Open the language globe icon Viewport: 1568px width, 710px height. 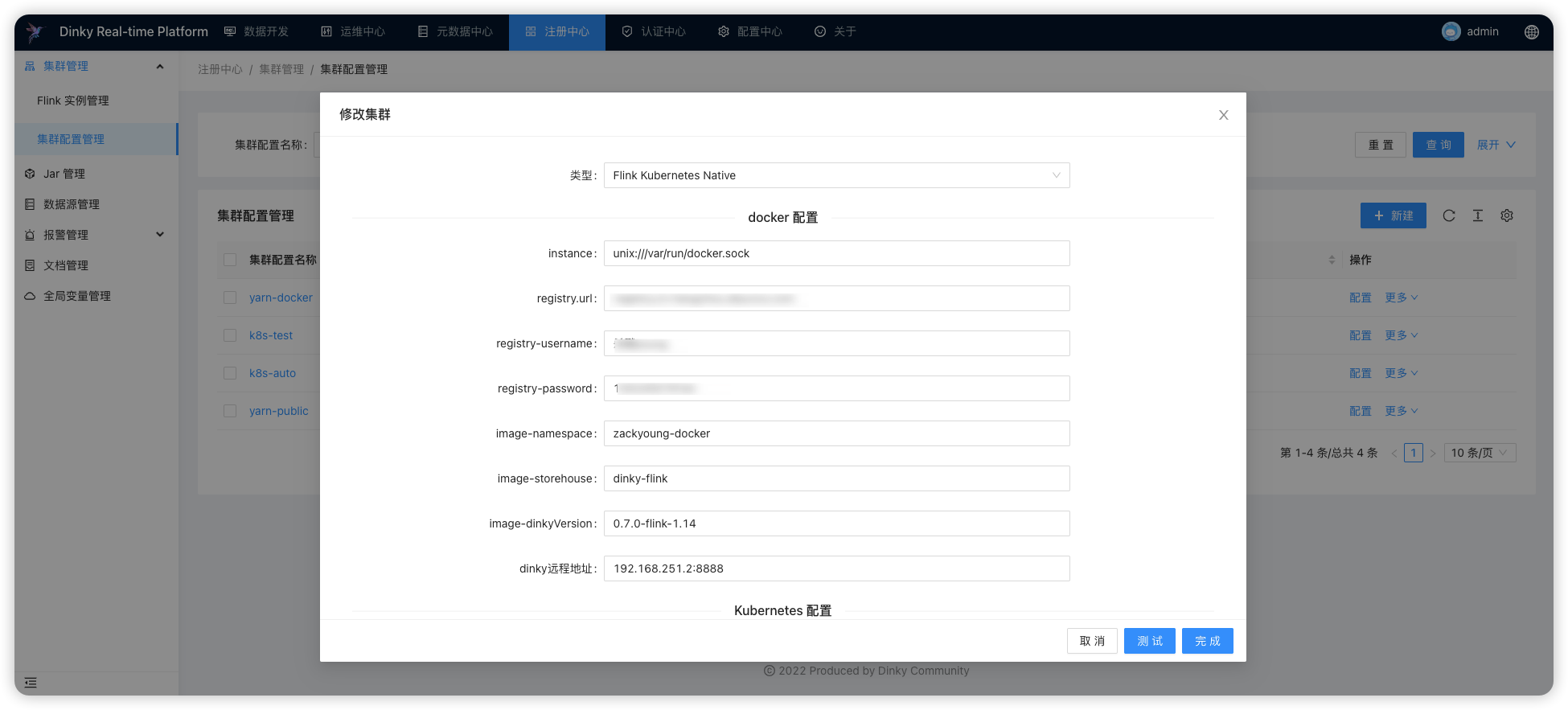1532,31
